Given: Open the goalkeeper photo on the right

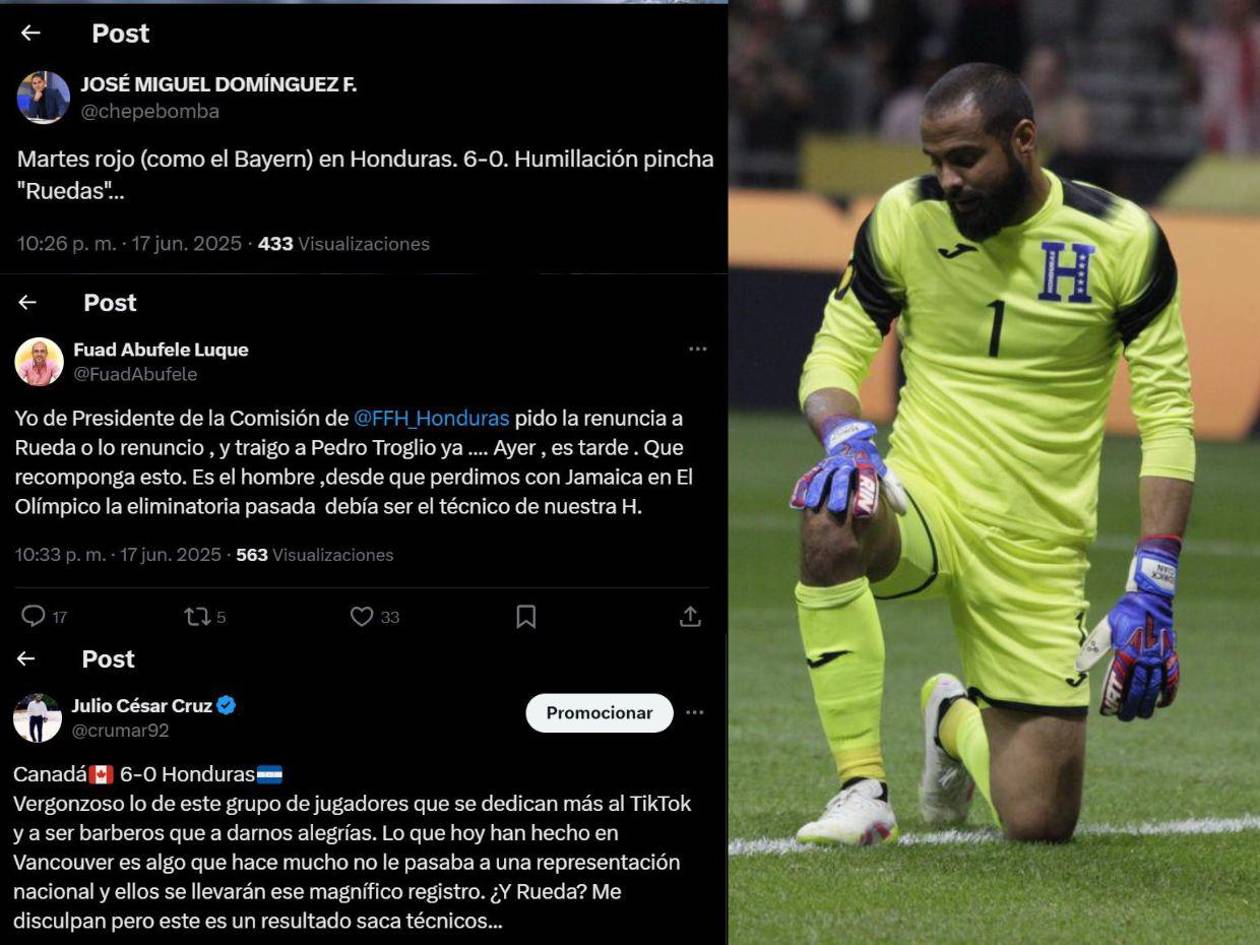Looking at the screenshot, I should pyautogui.click(x=994, y=472).
